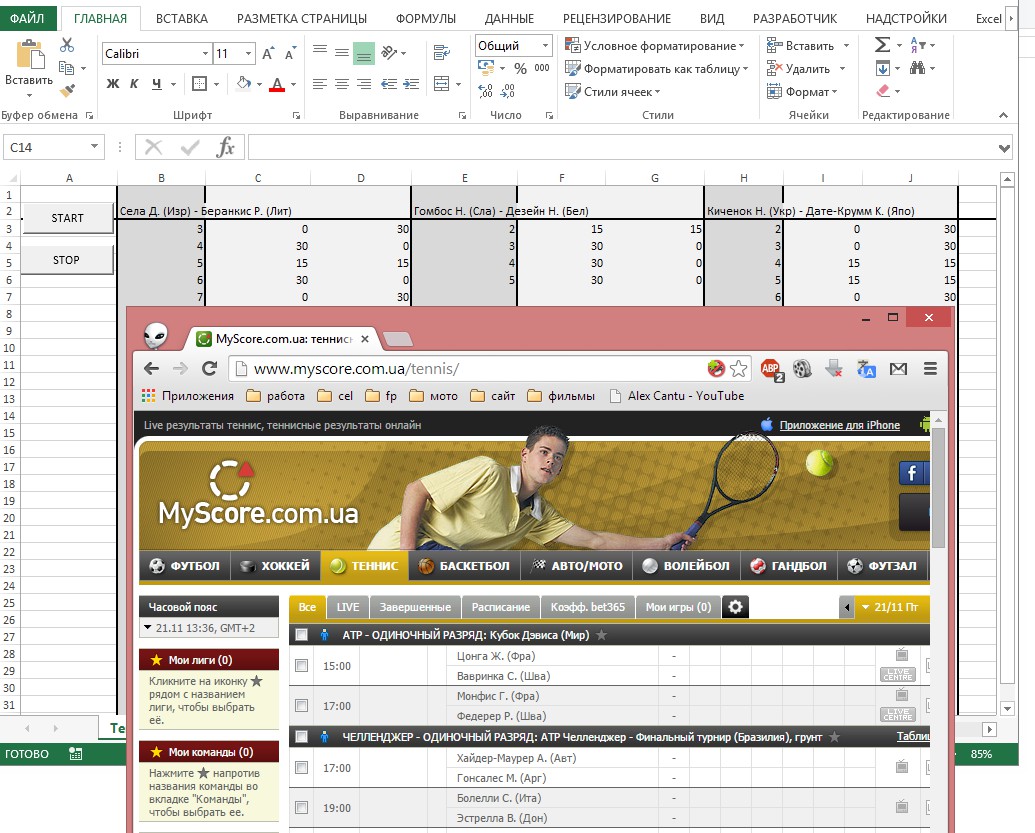The width and height of the screenshot is (1035, 833).
Task: Expand Форматировать как таблицу dropdown
Action: [745, 69]
